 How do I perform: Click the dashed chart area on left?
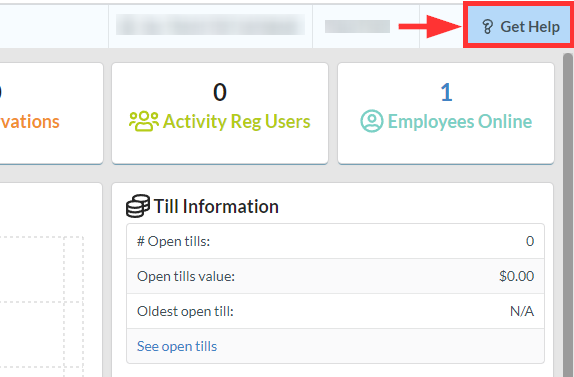tap(42, 306)
